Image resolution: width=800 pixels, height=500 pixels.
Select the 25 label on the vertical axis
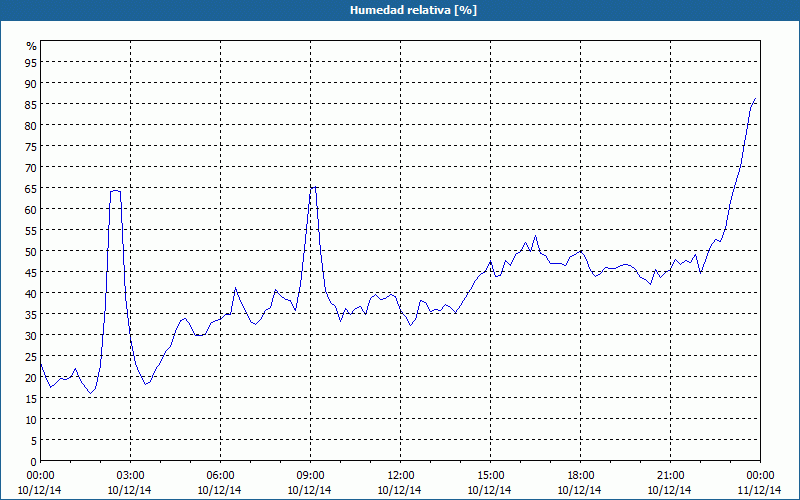[32, 356]
